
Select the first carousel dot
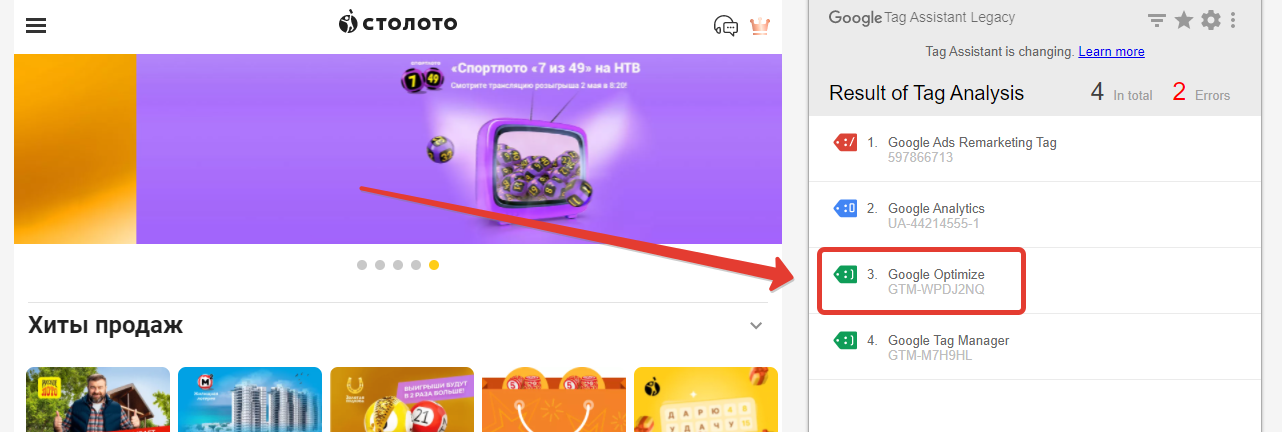(x=362, y=265)
